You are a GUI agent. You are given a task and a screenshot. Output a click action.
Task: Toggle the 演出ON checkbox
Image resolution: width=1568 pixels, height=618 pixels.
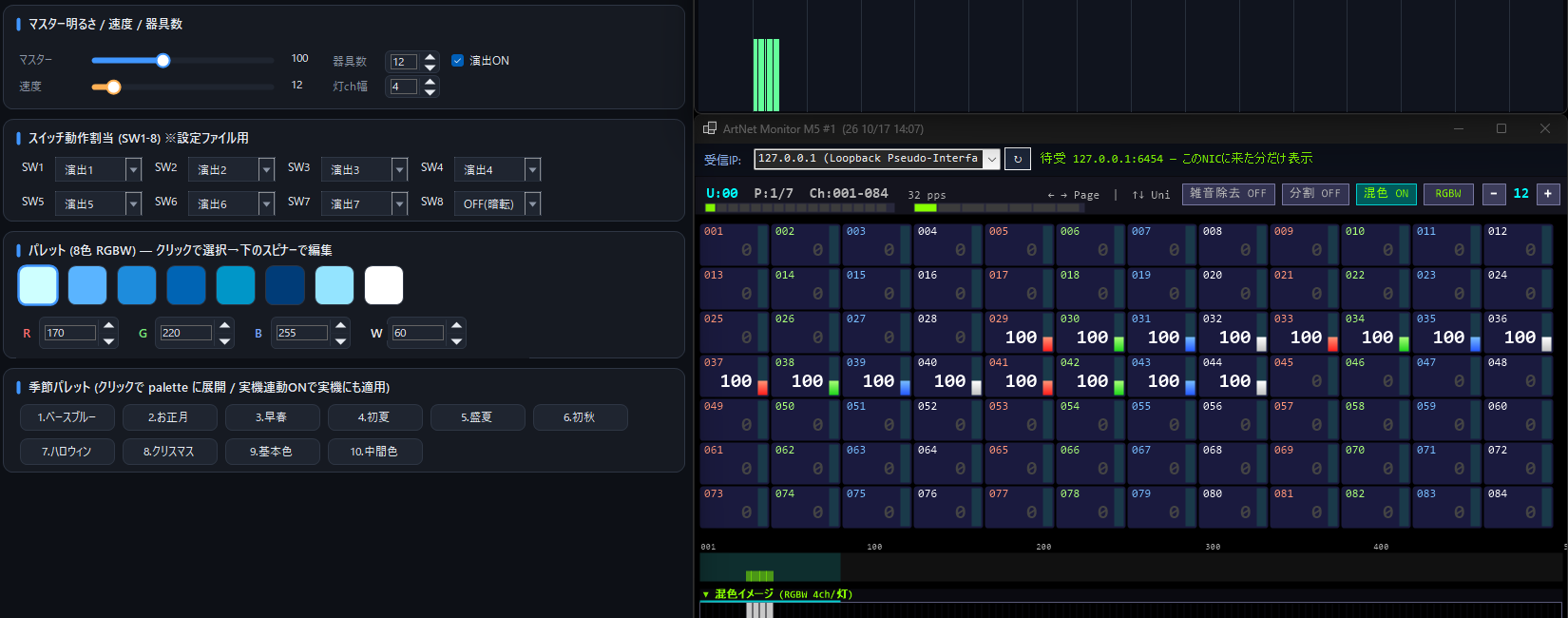click(x=457, y=60)
